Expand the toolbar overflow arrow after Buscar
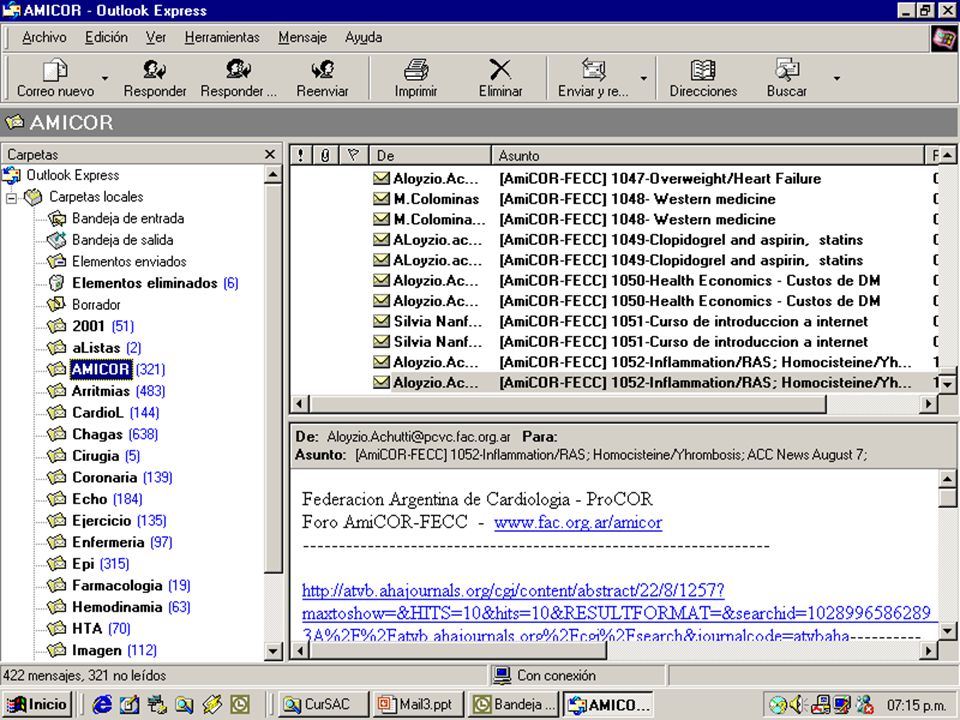The width and height of the screenshot is (960, 720). (837, 78)
